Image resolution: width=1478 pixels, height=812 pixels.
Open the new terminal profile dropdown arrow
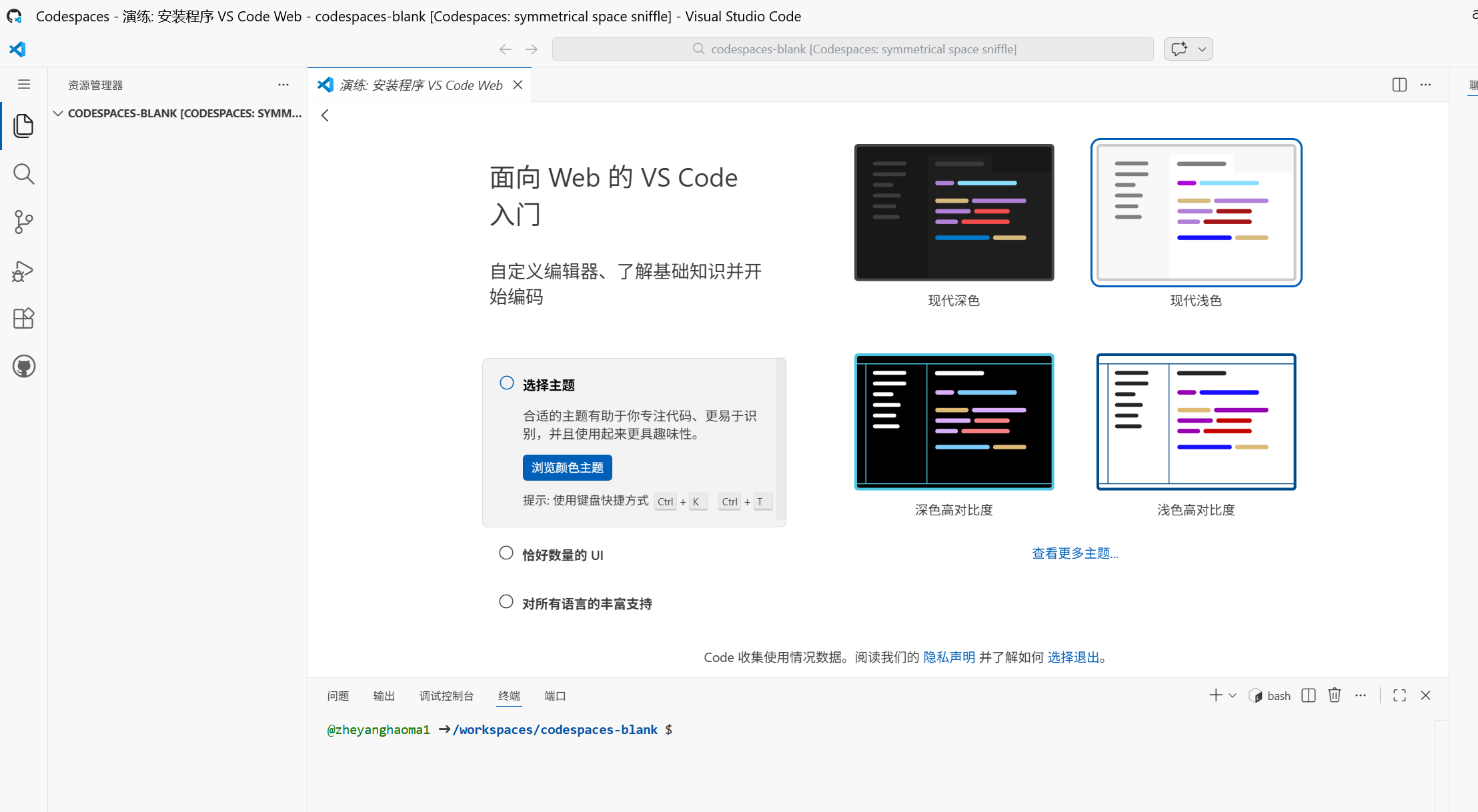point(1233,695)
